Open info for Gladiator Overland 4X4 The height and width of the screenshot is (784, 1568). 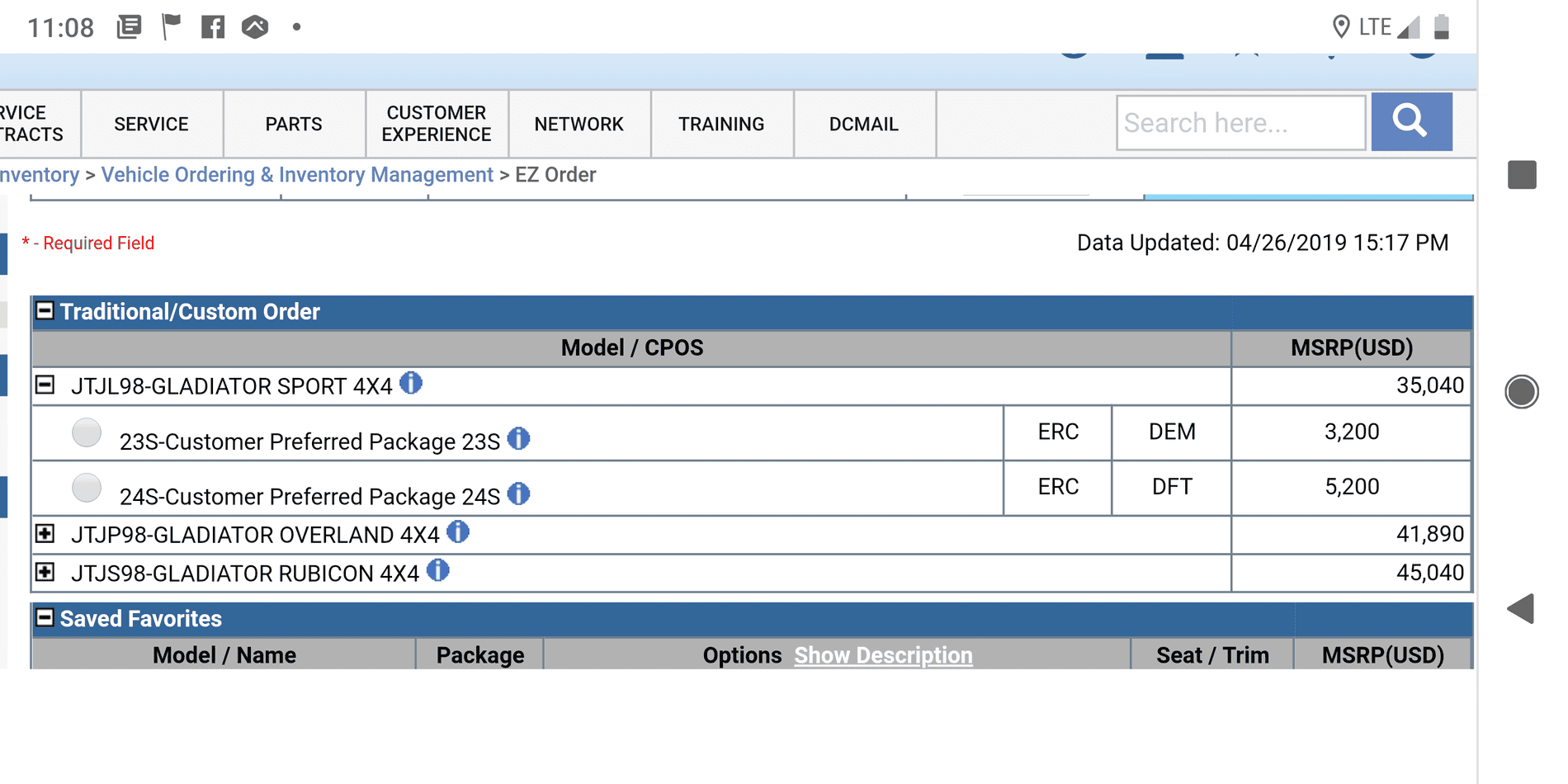[x=458, y=531]
